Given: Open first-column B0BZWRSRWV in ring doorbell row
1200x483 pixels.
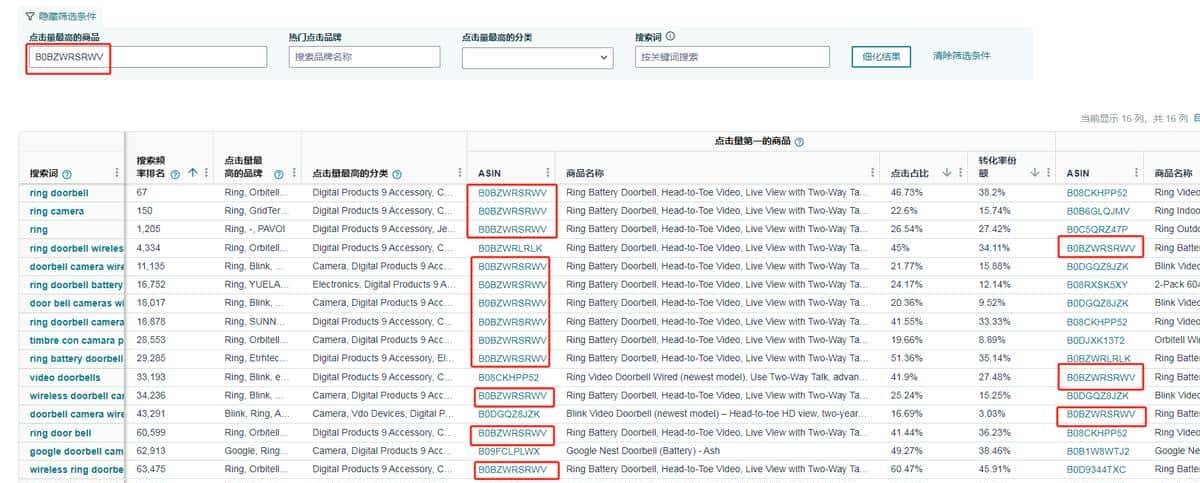Looking at the screenshot, I should [512, 193].
